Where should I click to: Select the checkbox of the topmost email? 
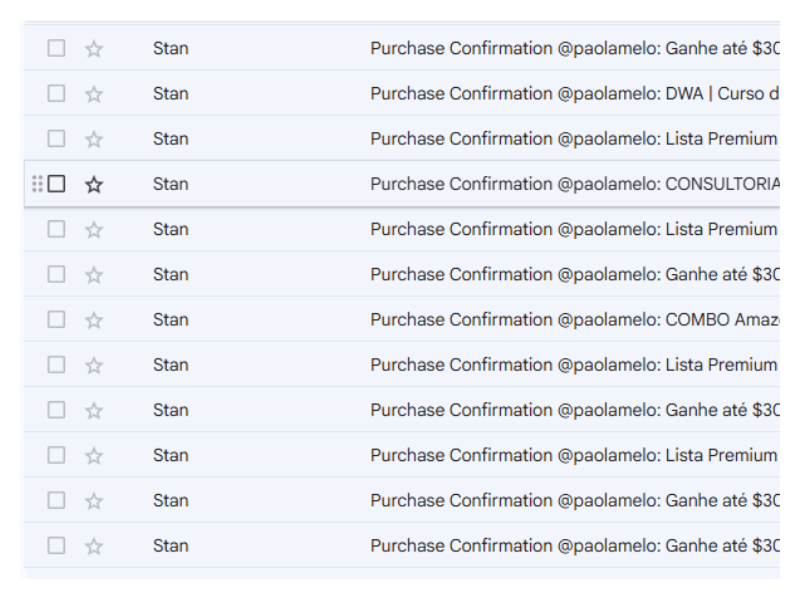click(x=57, y=49)
